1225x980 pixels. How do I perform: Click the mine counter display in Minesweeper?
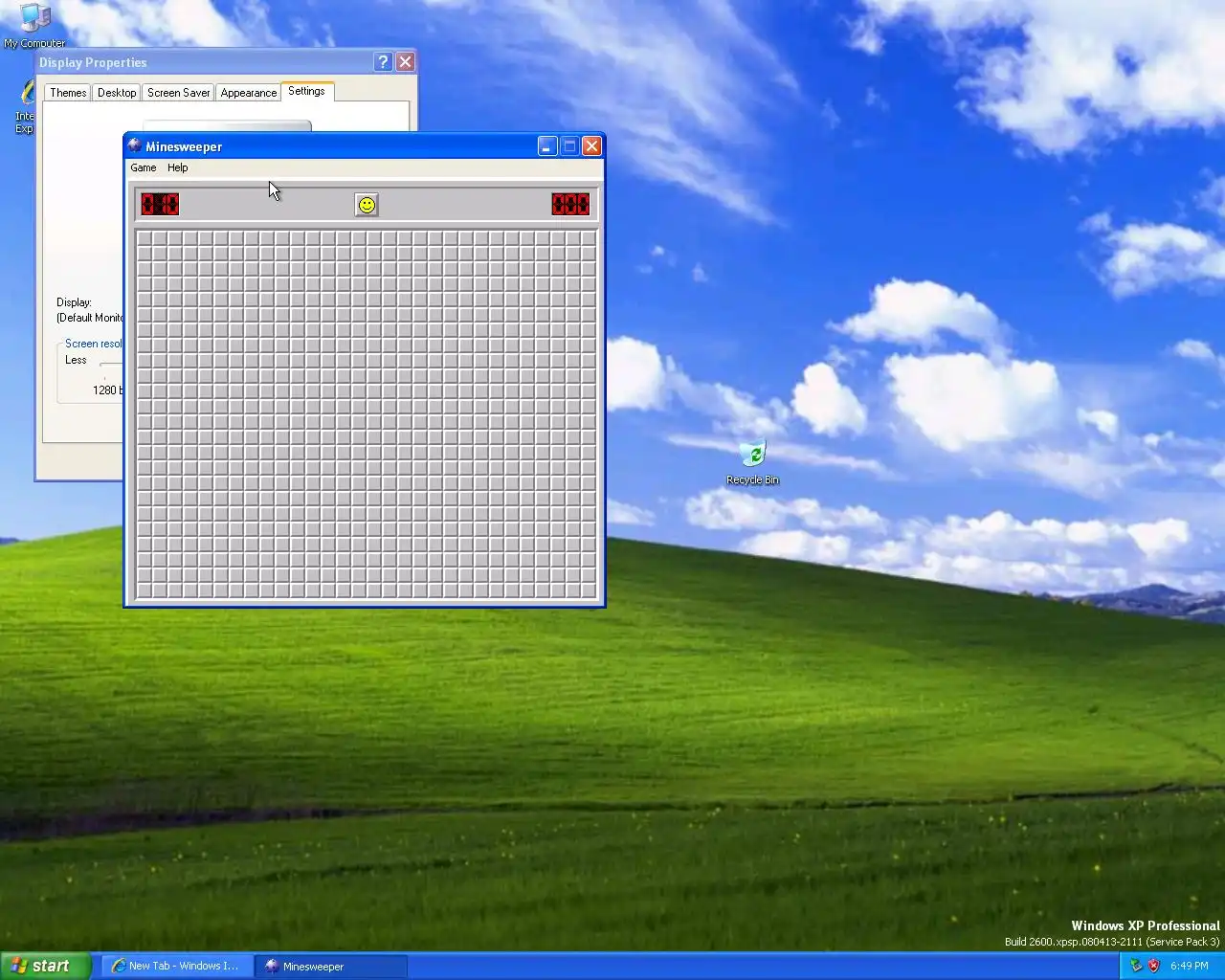click(x=160, y=204)
